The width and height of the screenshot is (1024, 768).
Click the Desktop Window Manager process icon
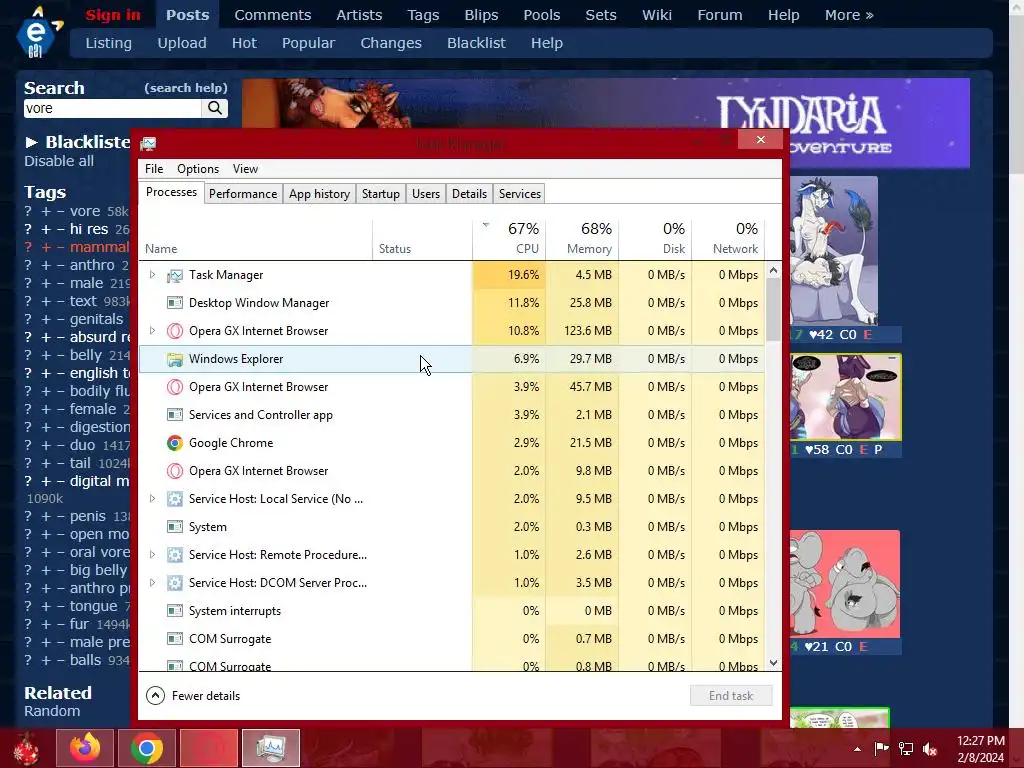pos(174,303)
